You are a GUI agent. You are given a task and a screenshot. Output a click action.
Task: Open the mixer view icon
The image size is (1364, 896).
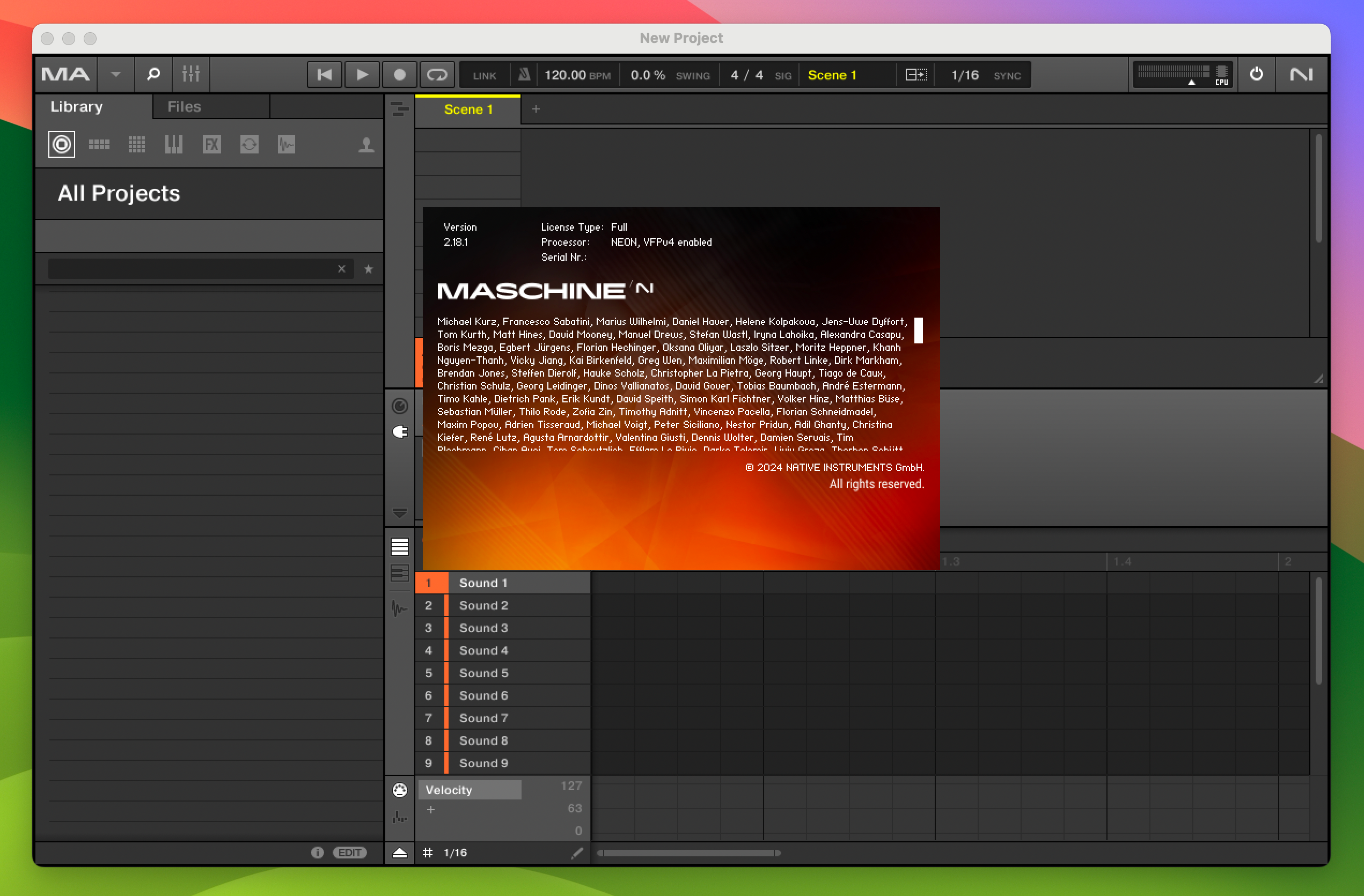[191, 75]
